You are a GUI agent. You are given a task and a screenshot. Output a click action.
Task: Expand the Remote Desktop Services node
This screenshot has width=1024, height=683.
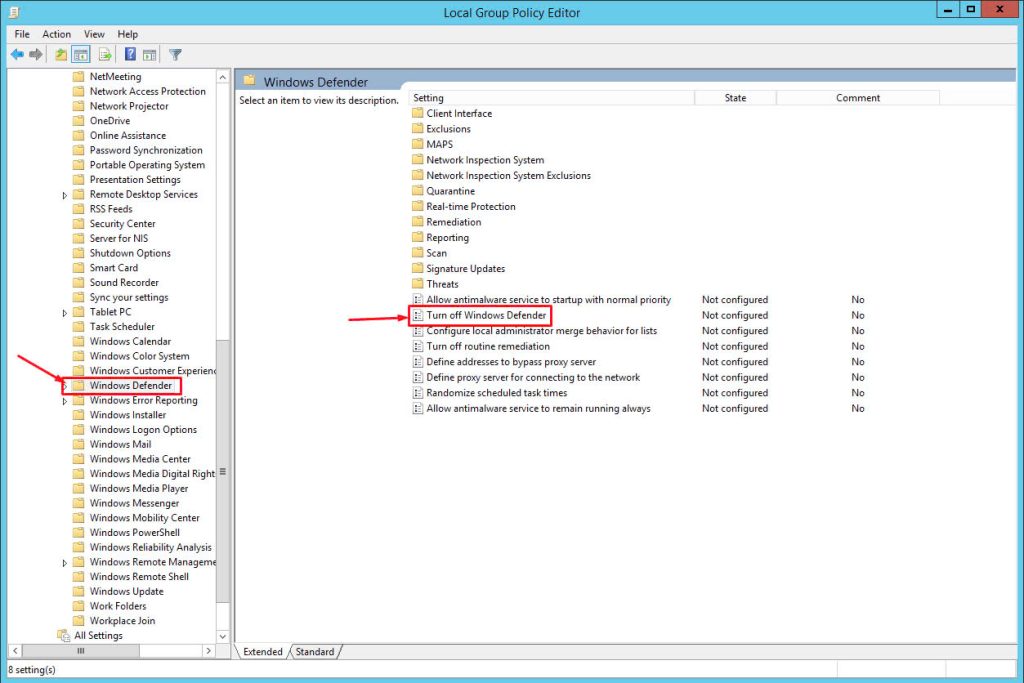click(x=64, y=195)
